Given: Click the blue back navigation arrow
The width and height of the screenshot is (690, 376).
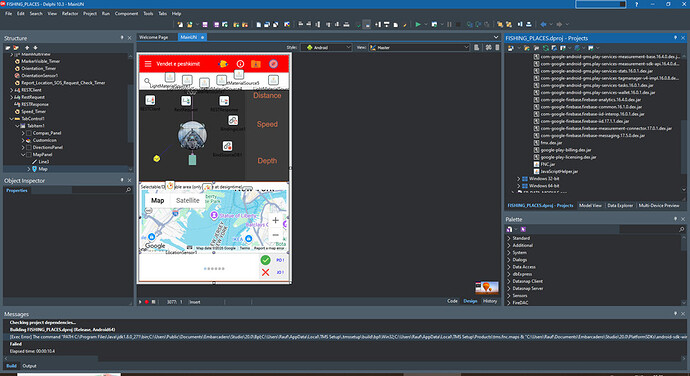Looking at the screenshot, I should pyautogui.click(x=543, y=25).
